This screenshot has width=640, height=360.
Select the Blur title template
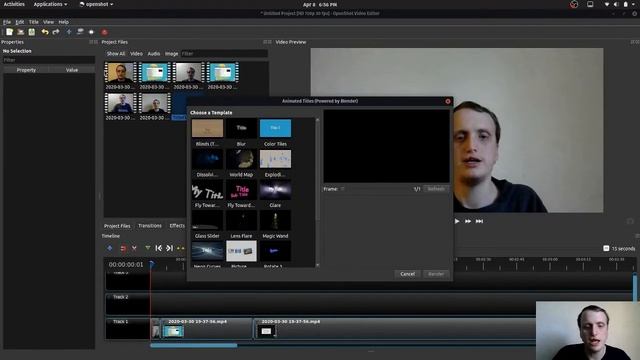coord(241,128)
